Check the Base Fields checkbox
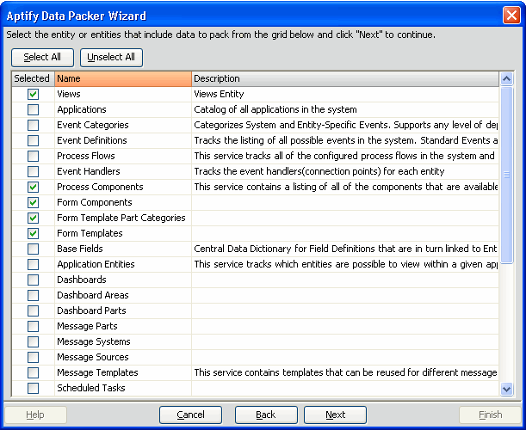Viewport: 528px width, 443px height. pyautogui.click(x=33, y=249)
